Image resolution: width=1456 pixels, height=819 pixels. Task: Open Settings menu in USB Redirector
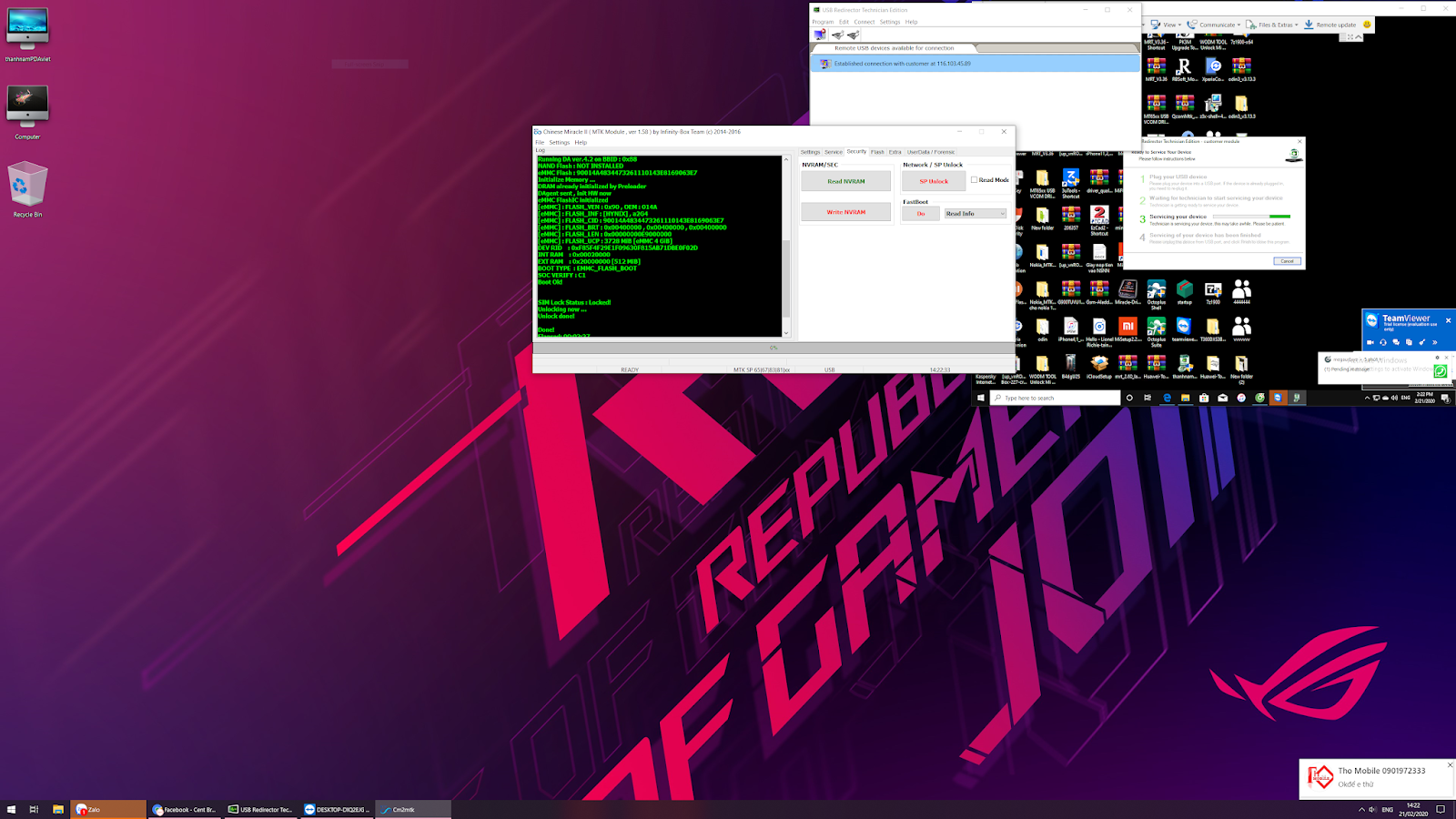(x=890, y=22)
